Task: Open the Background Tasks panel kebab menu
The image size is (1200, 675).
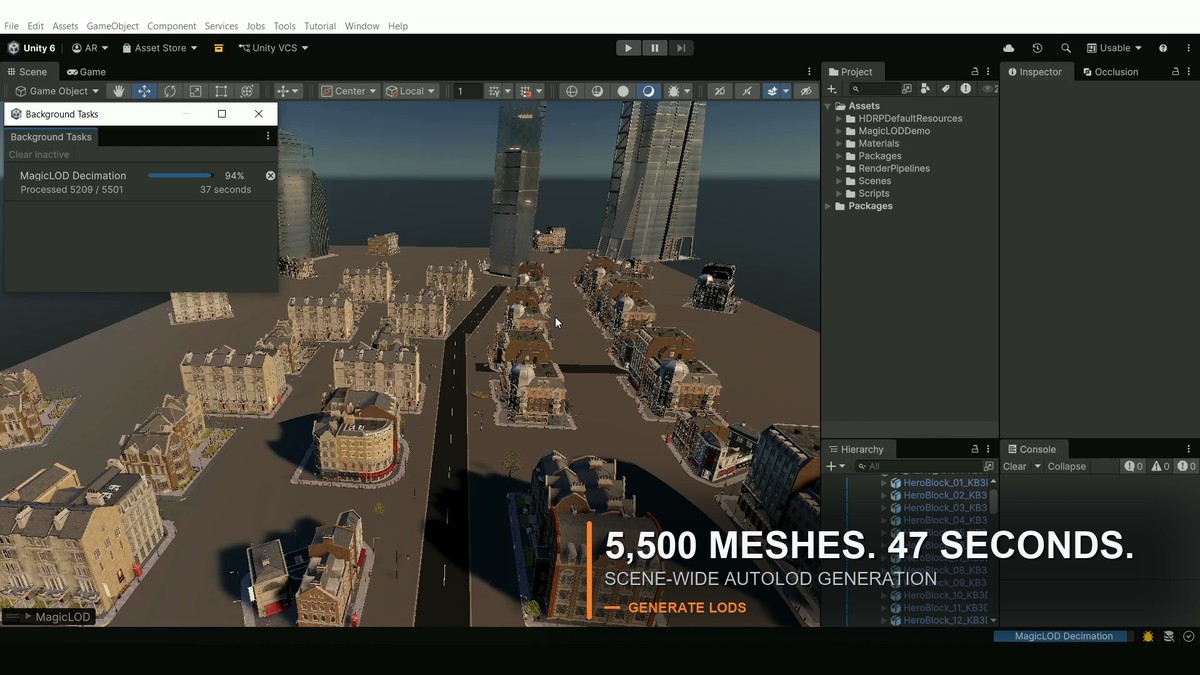Action: 268,136
